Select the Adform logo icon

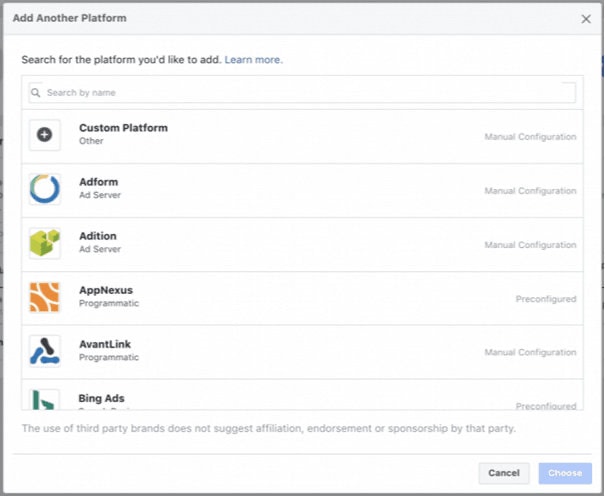[44, 189]
